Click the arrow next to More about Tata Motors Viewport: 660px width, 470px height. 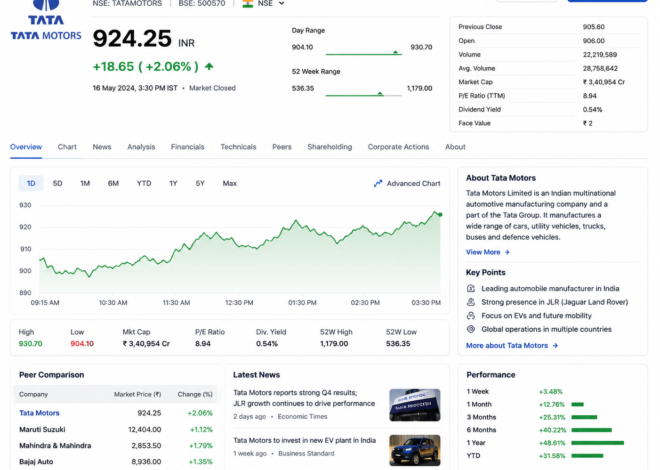[555, 345]
